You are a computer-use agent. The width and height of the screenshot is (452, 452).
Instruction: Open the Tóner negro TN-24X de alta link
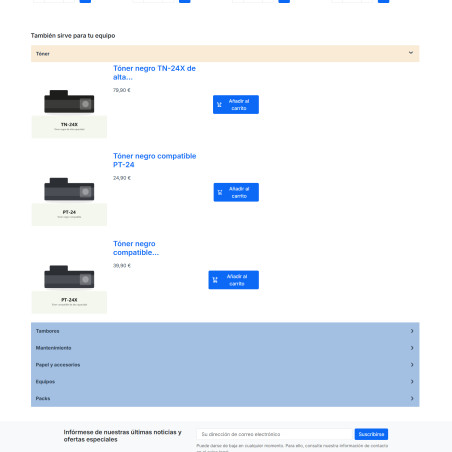[154, 73]
